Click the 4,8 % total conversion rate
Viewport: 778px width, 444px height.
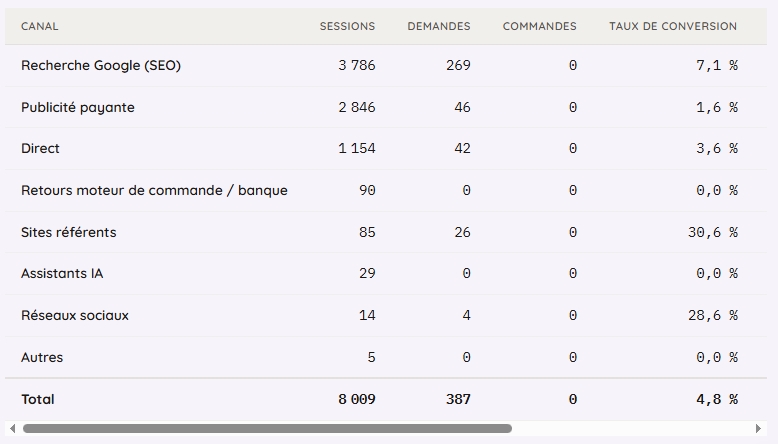coord(717,399)
